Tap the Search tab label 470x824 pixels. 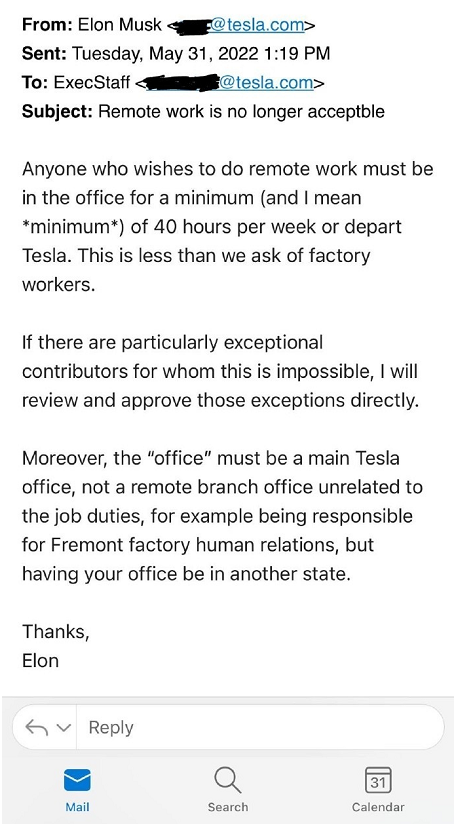pyautogui.click(x=228, y=807)
